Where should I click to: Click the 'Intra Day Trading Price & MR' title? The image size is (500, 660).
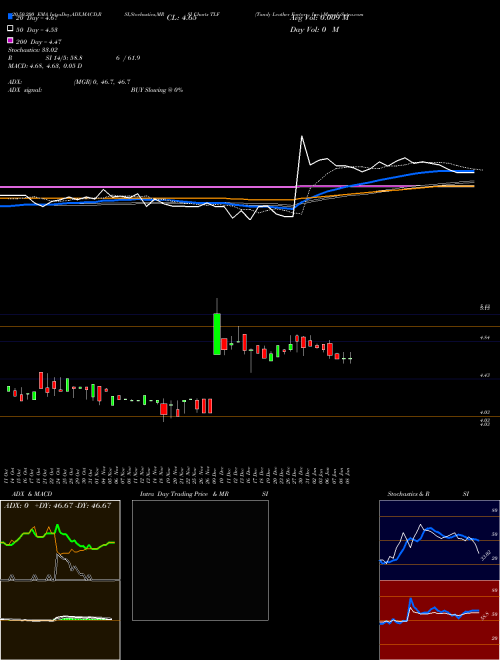pos(184,494)
